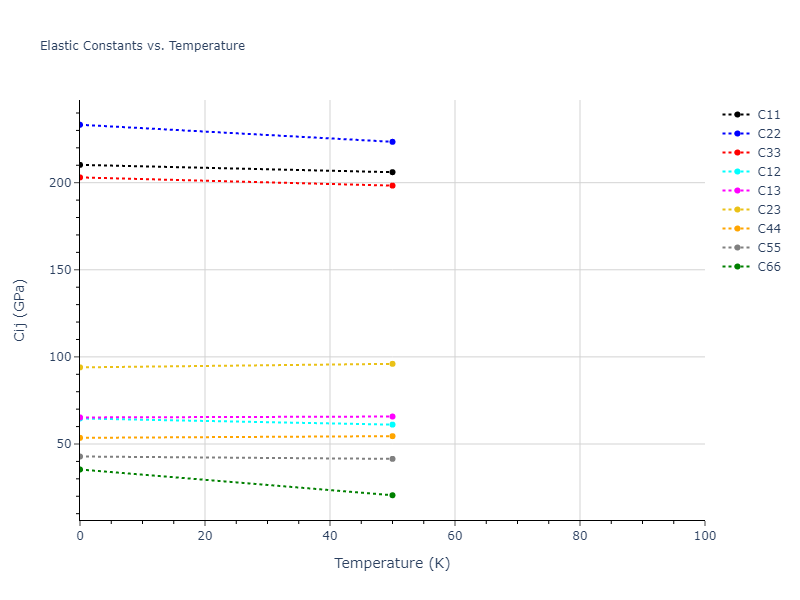Click the 'Elastic Constants vs. Temperature' title
Viewport: 800px width, 600px height.
coord(142,46)
